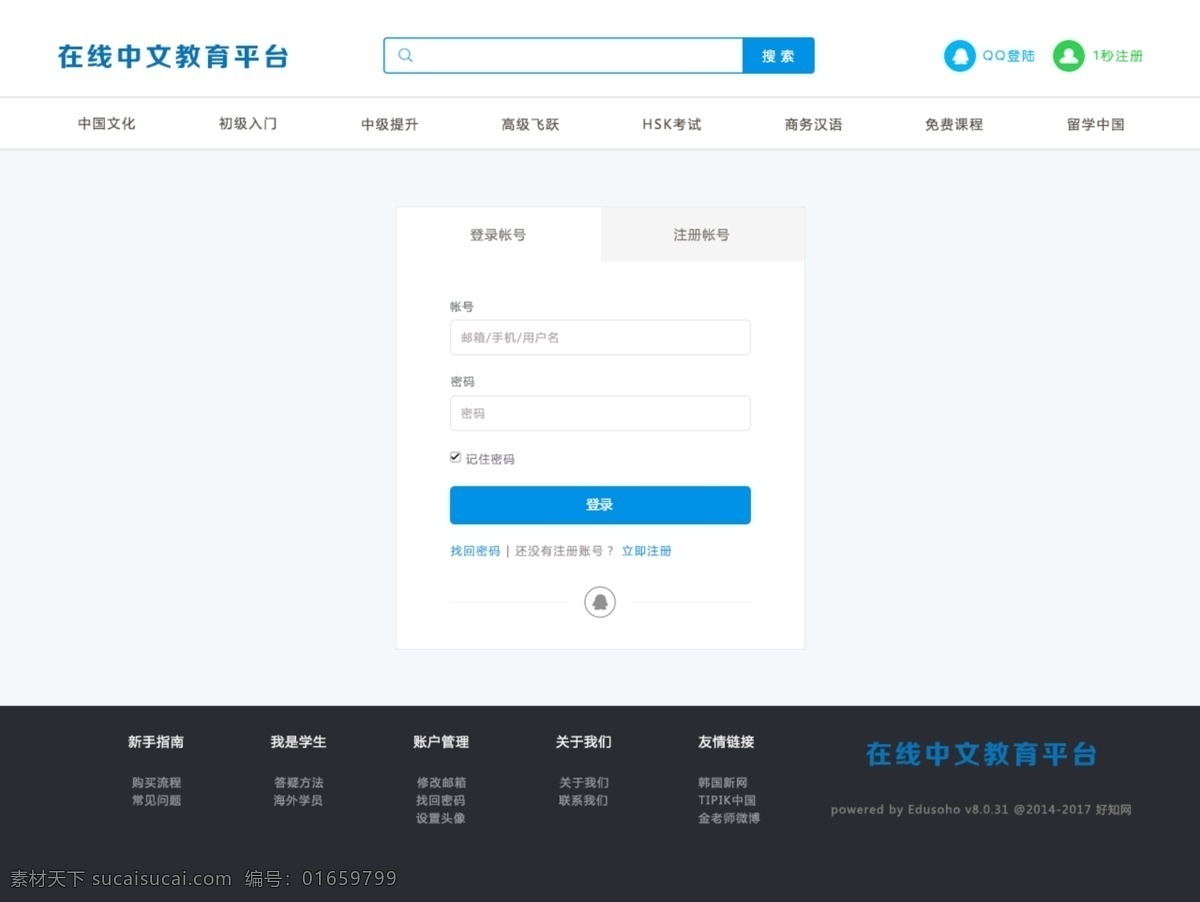Toggle the 记住密码 checkbox
Screen dimensions: 1200x902
[455, 457]
